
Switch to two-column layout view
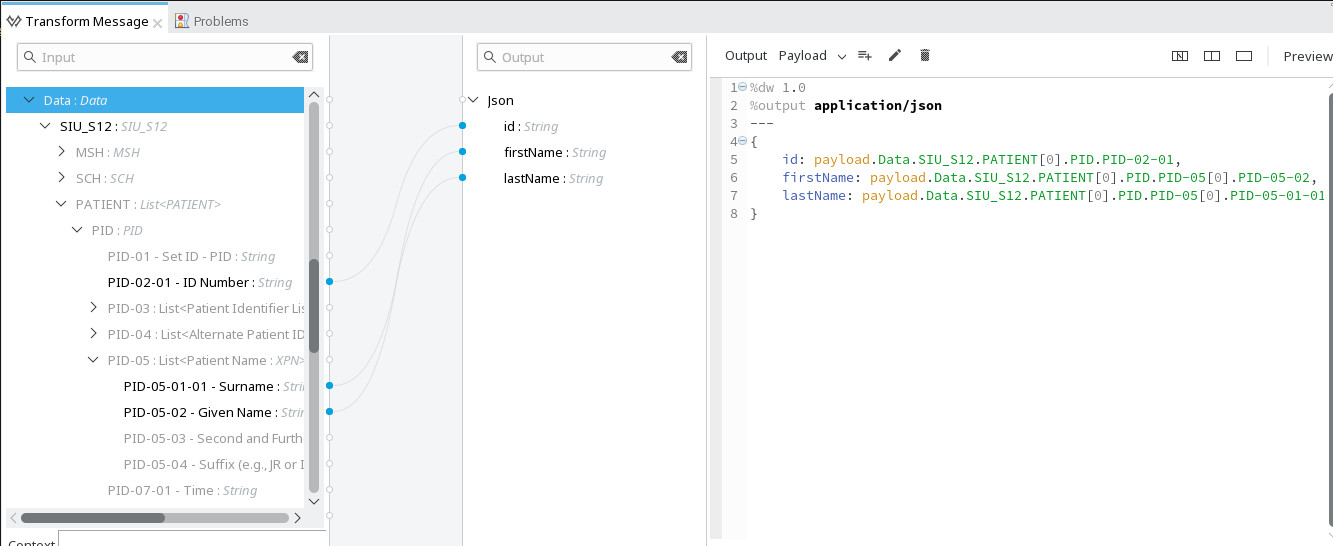point(1212,56)
